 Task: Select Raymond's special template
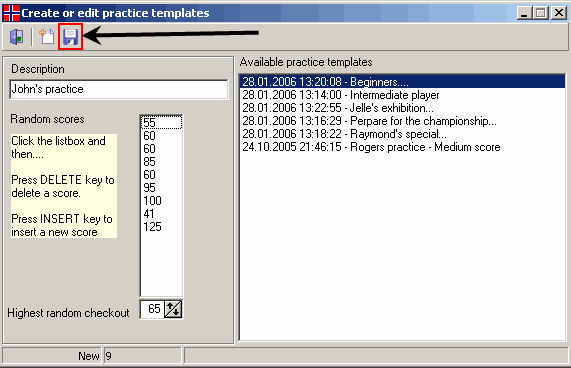pyautogui.click(x=402, y=134)
